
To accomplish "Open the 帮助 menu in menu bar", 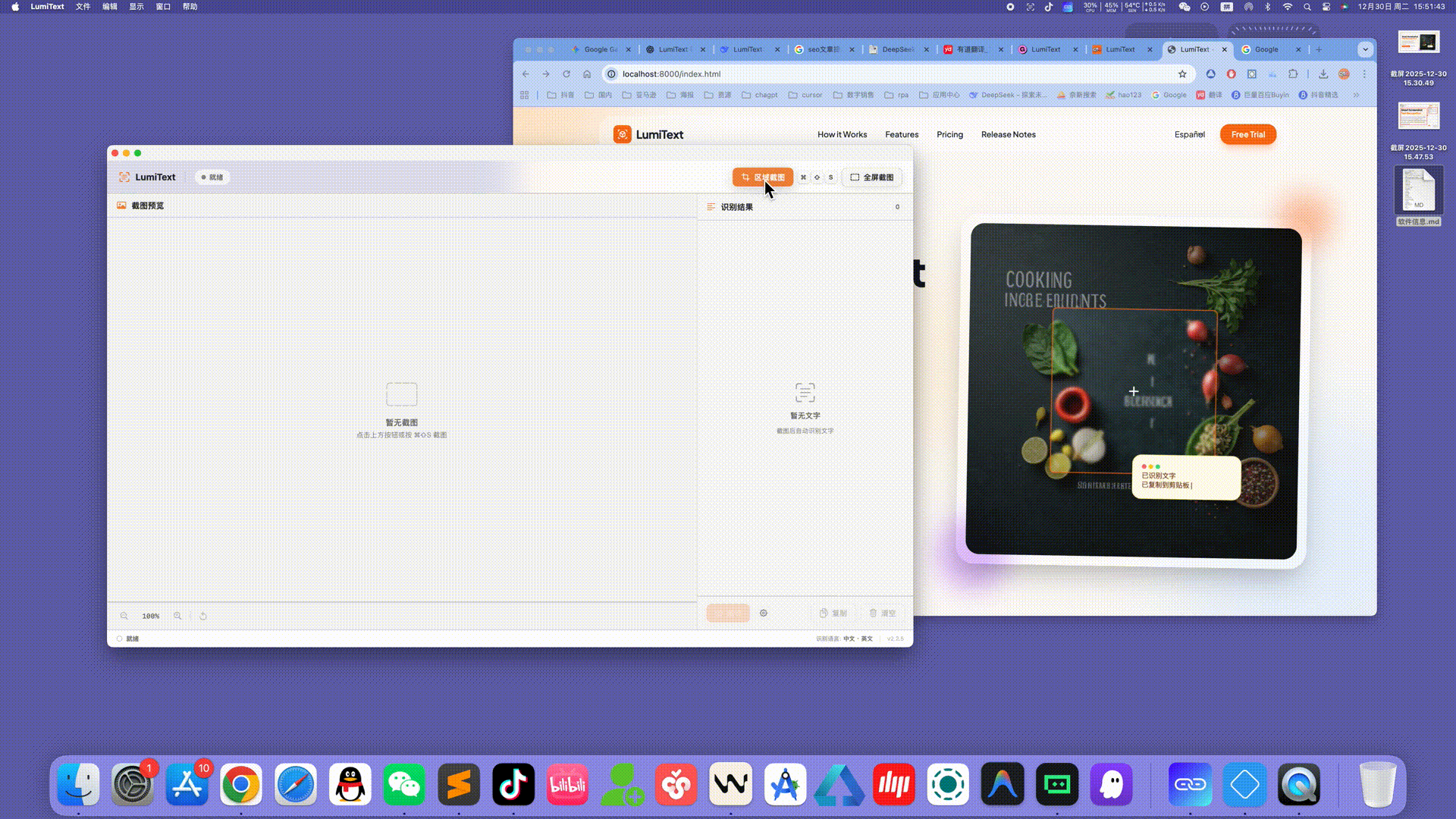I will (x=190, y=7).
